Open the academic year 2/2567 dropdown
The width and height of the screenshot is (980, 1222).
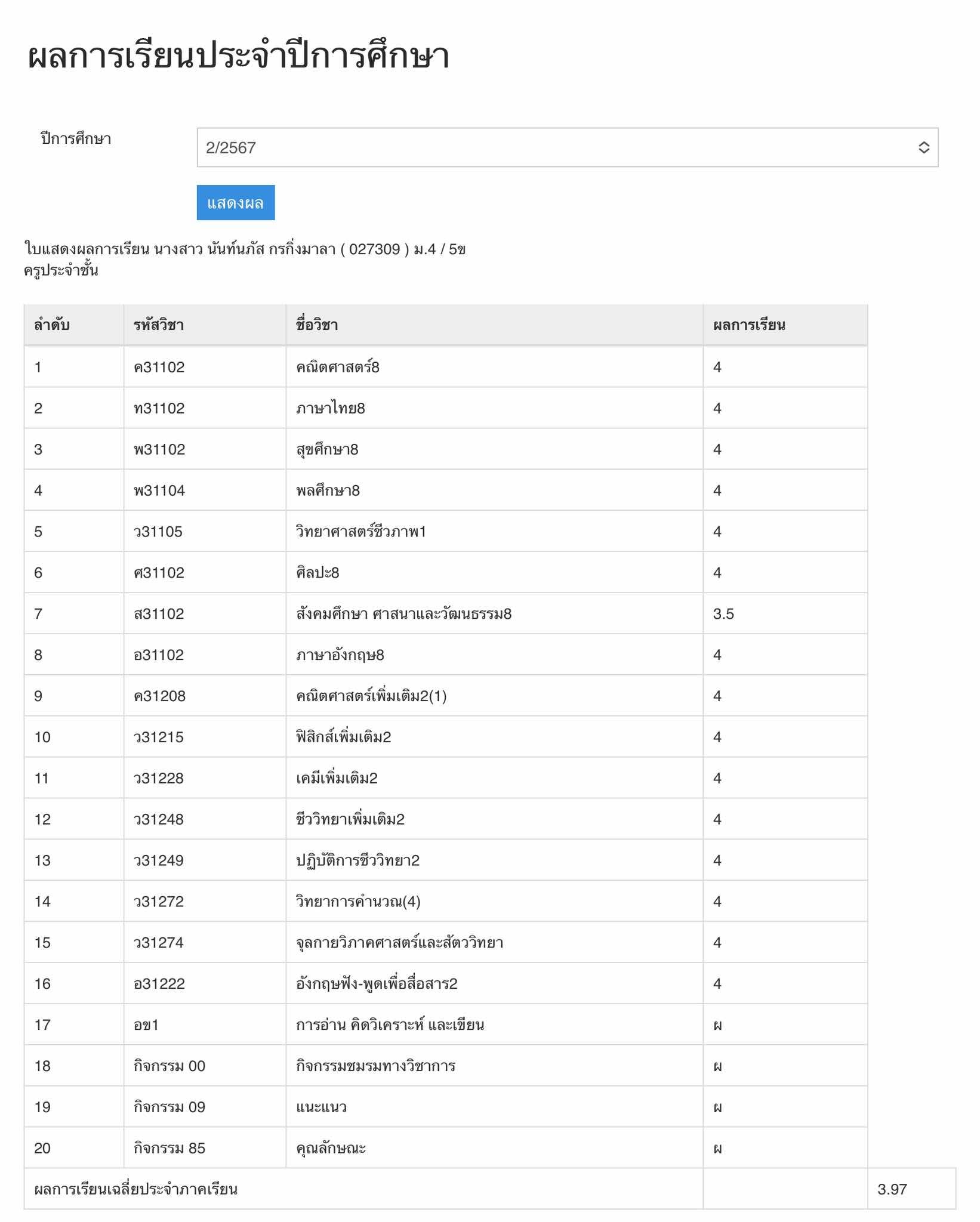tap(567, 147)
